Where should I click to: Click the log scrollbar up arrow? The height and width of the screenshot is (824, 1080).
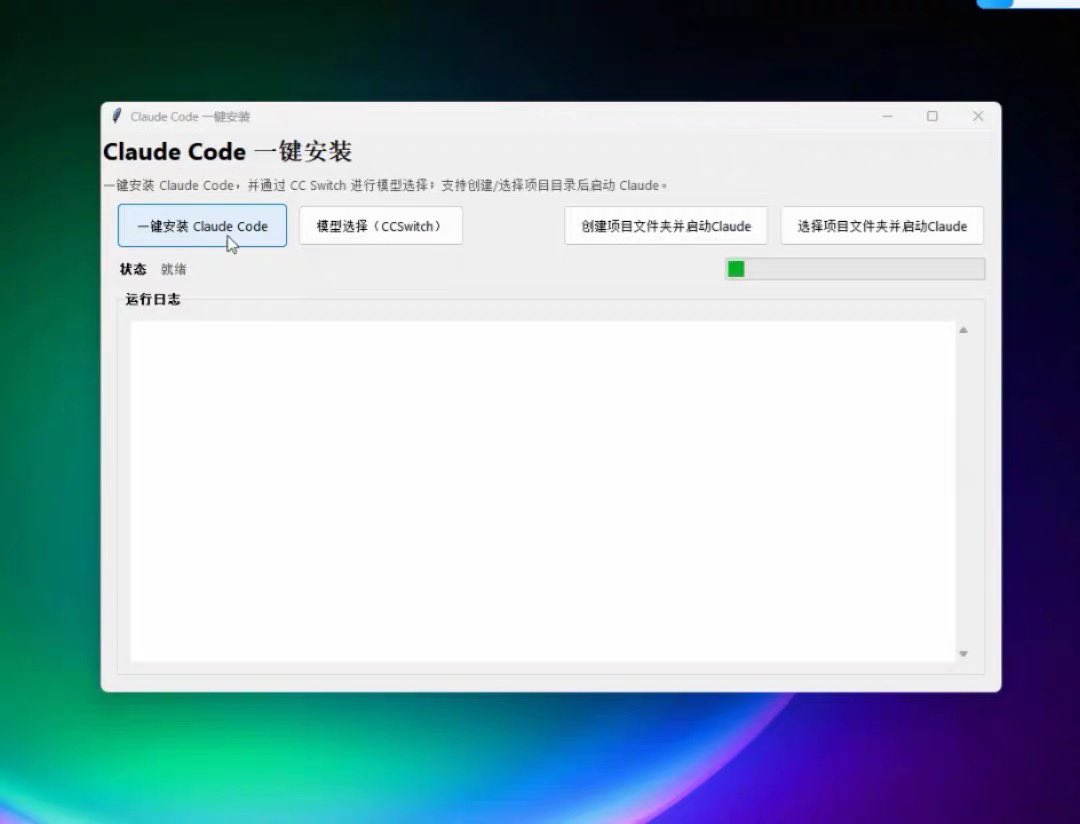coord(964,330)
